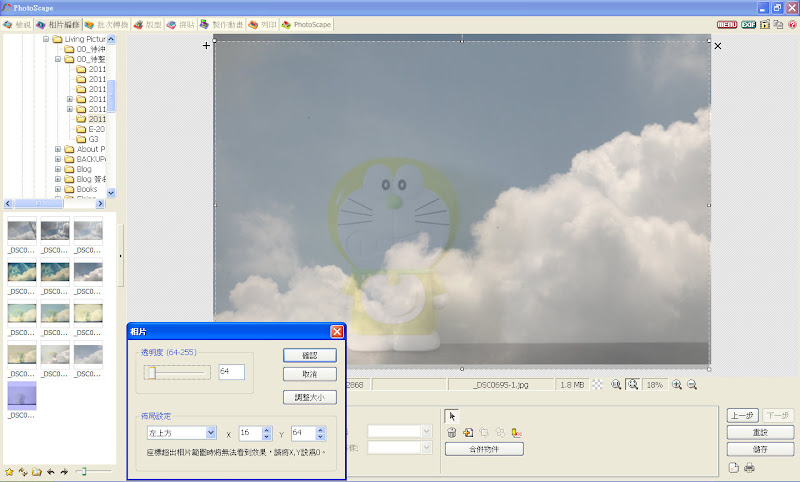Click the language toggle icon near help
Viewport: 800px width, 482px height.
coord(779,24)
